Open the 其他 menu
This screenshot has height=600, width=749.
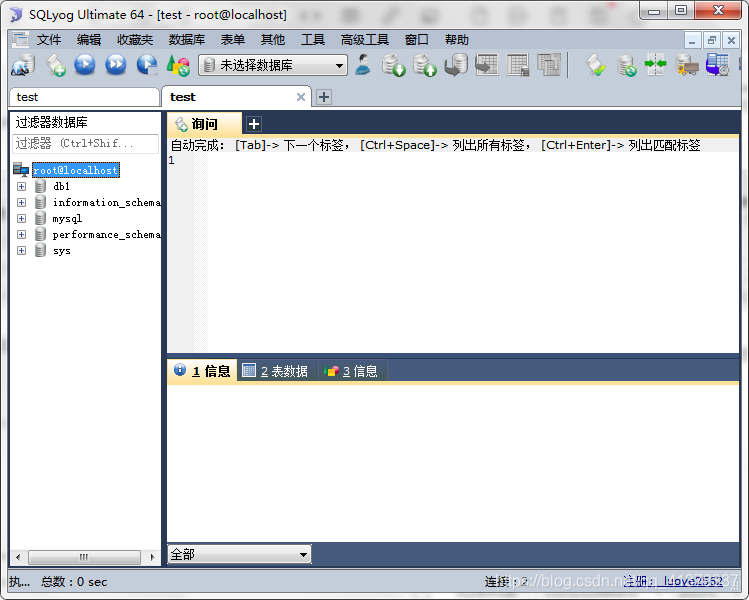(273, 40)
